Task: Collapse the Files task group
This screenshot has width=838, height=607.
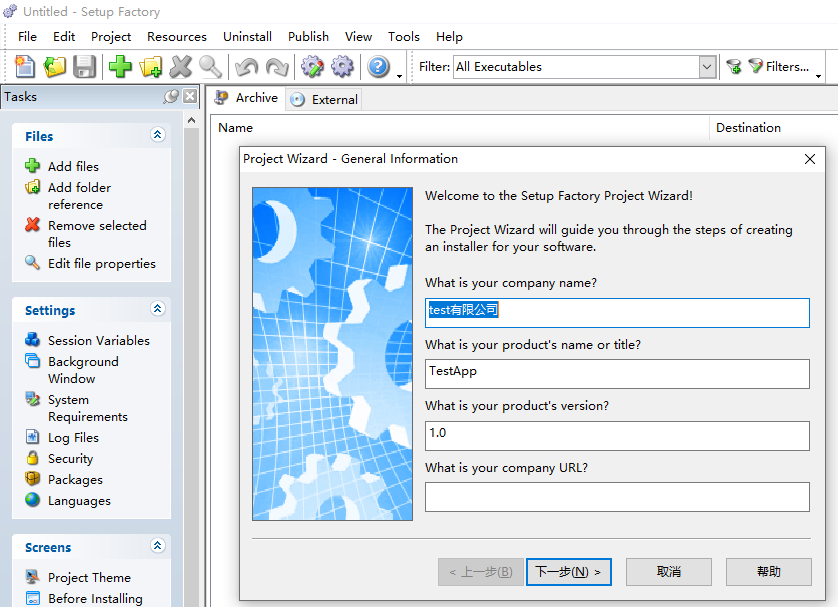Action: pyautogui.click(x=157, y=135)
